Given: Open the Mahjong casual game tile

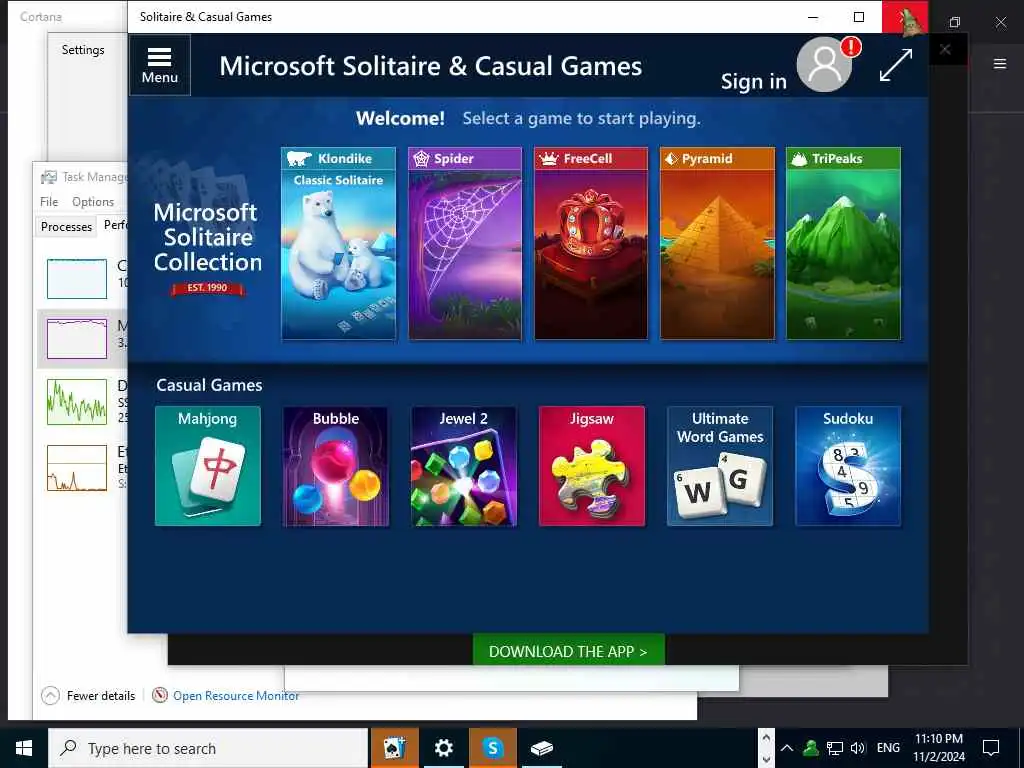Looking at the screenshot, I should [208, 466].
